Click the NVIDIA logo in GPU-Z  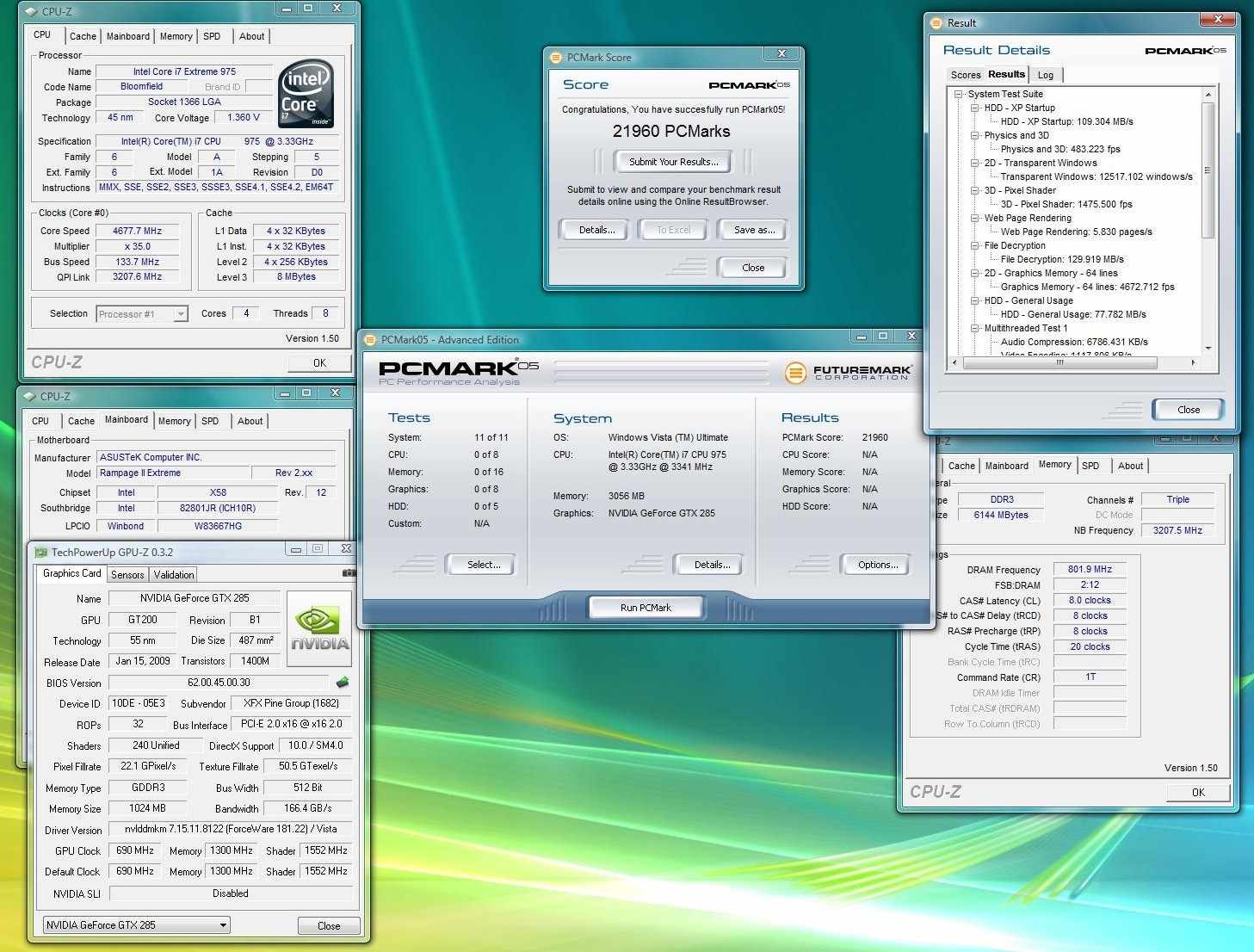pyautogui.click(x=319, y=629)
